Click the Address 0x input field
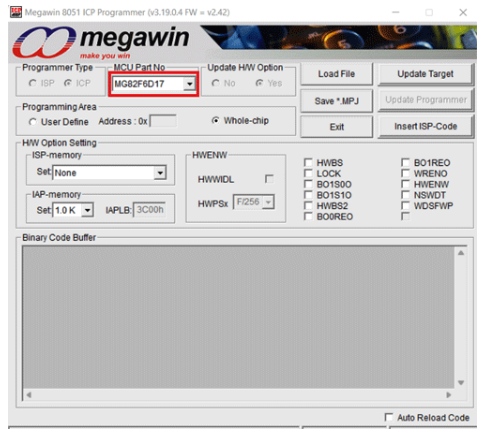Viewport: 484px width, 436px height. pos(163,121)
